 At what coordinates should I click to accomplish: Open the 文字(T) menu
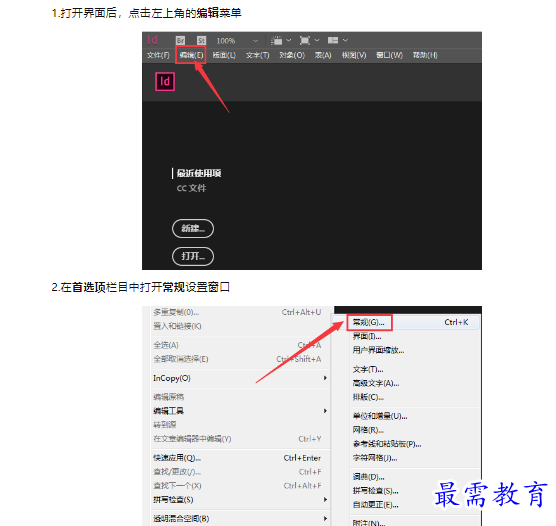tap(257, 55)
